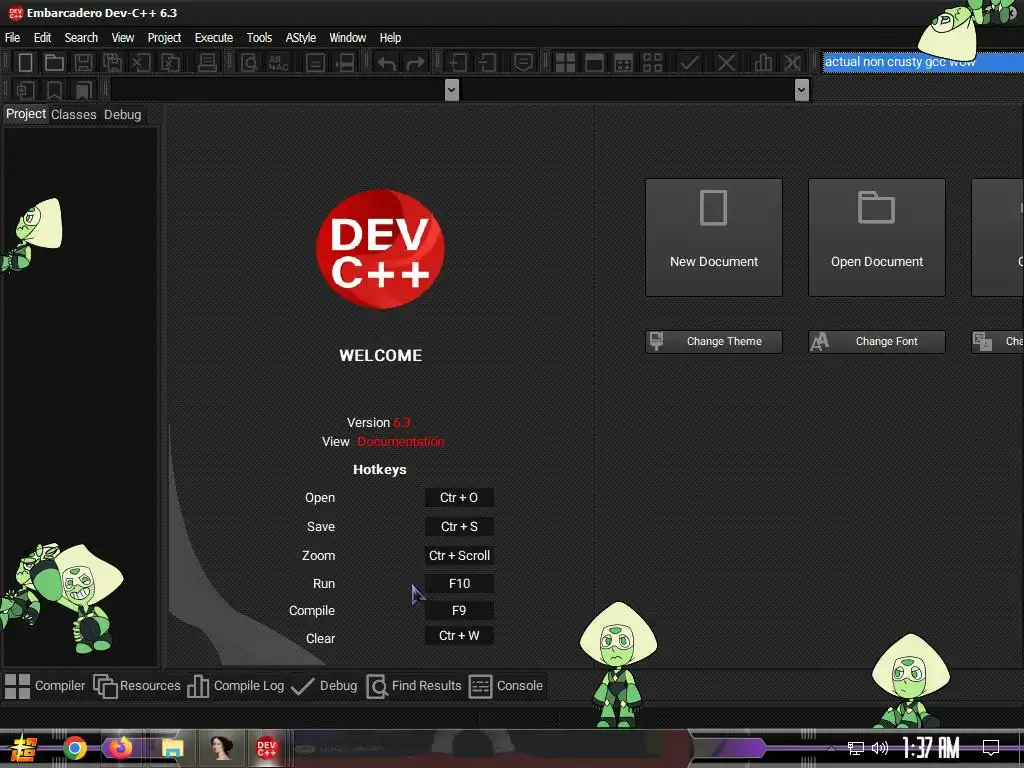
Task: Open the Resources bottom panel tab
Action: [x=136, y=686]
